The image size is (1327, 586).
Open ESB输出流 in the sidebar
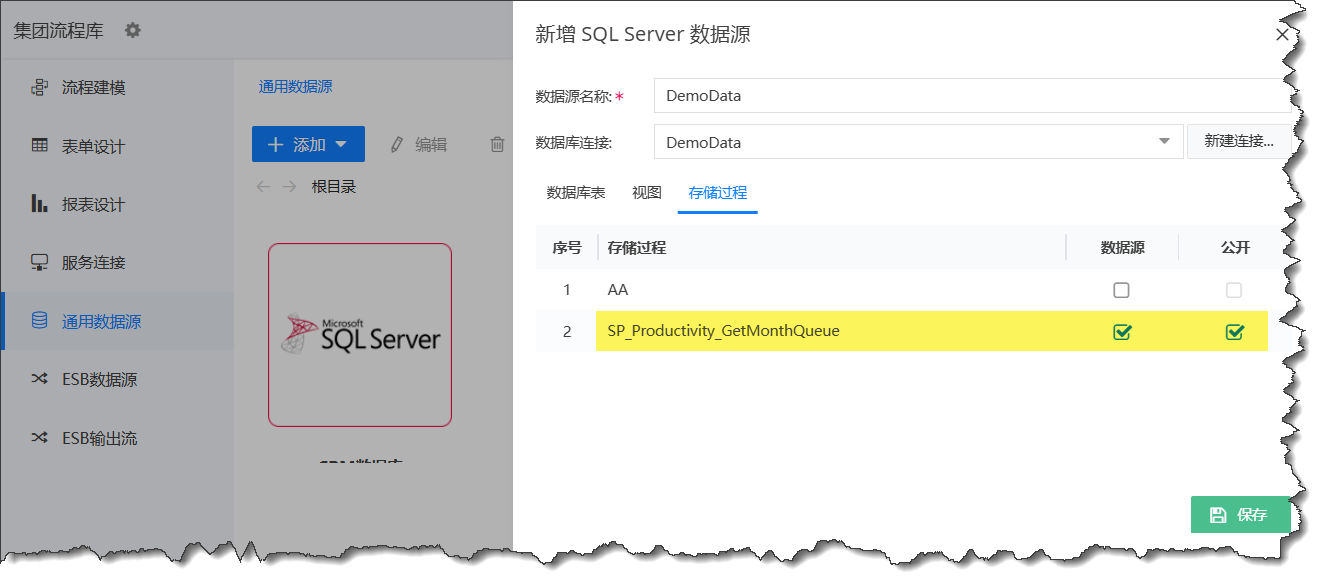[x=99, y=438]
